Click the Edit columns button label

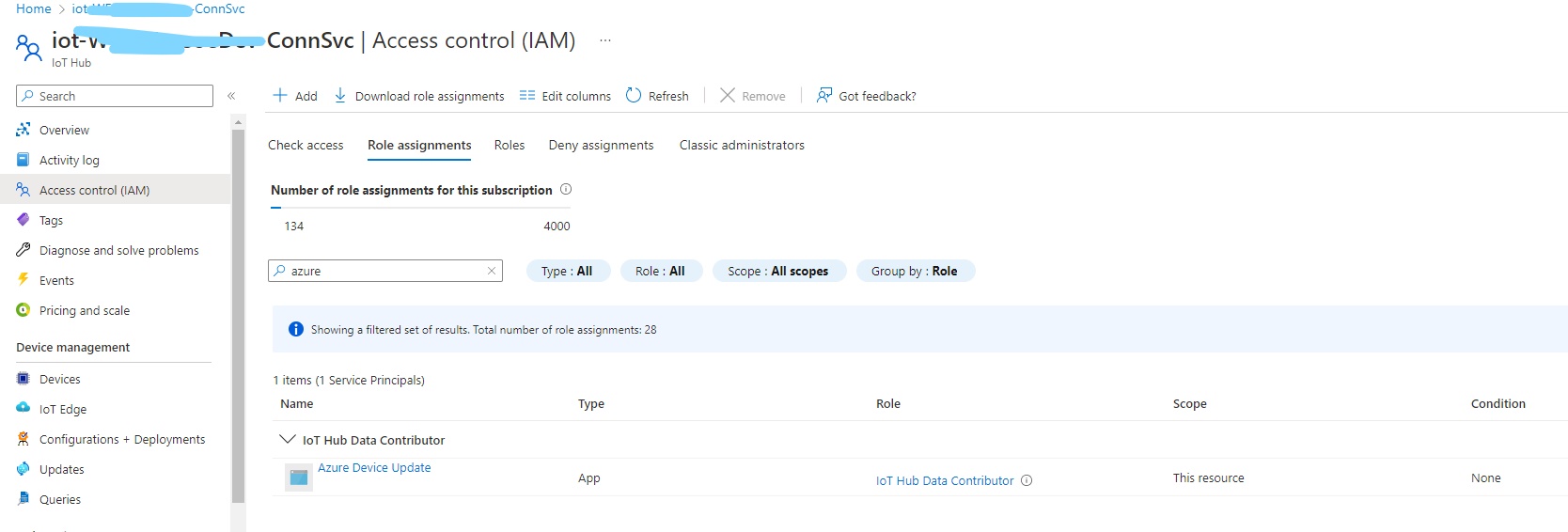(x=576, y=96)
